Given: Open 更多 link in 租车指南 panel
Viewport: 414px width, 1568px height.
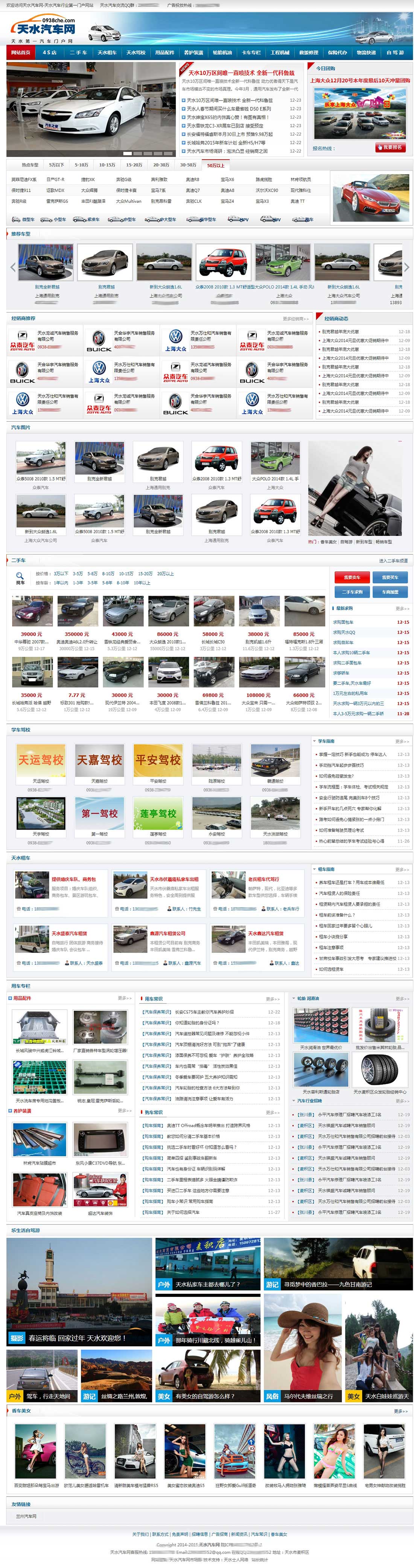Looking at the screenshot, I should 402,869.
